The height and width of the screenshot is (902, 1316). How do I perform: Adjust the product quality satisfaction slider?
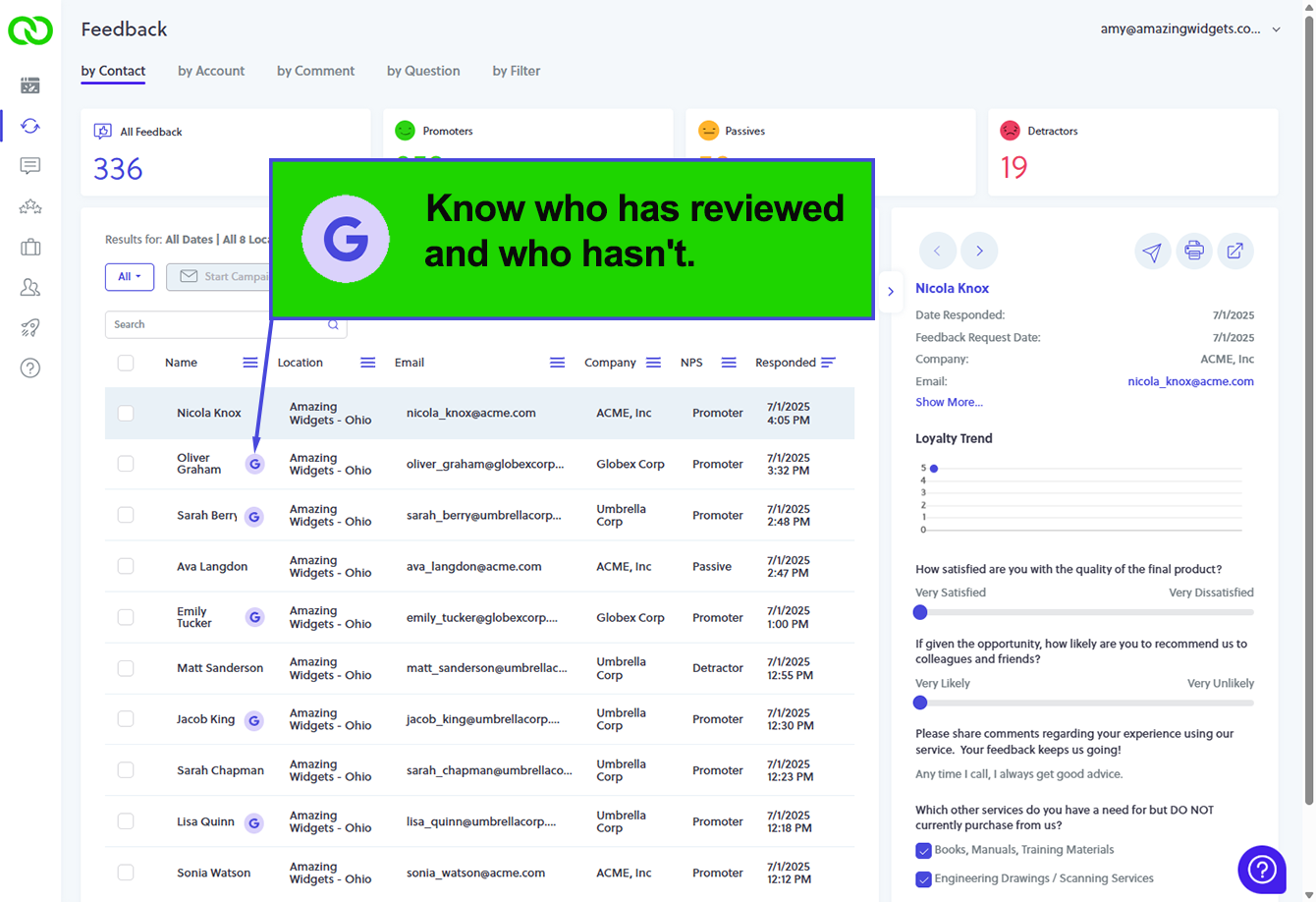(x=920, y=612)
